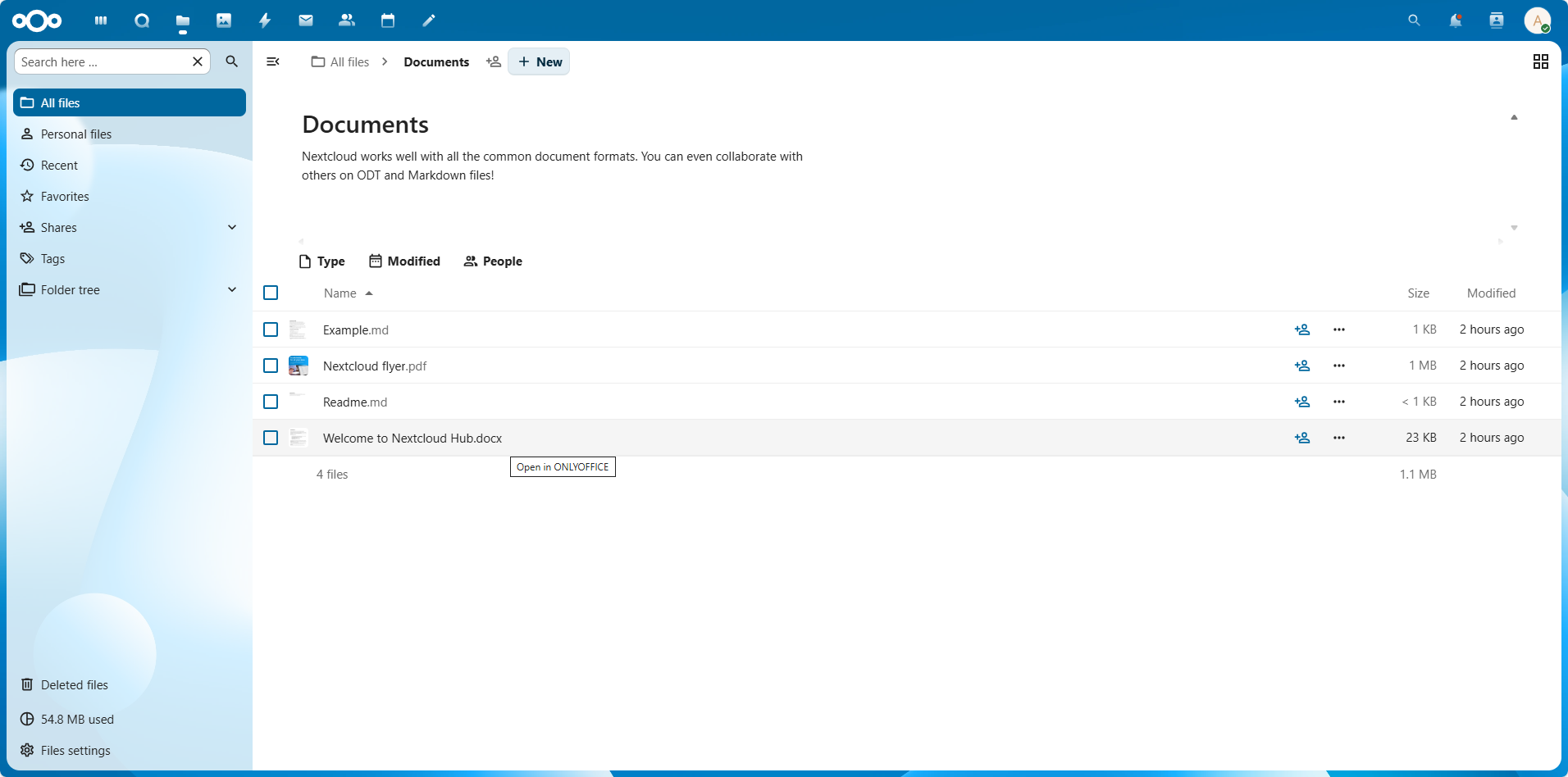Open Deleted files view
This screenshot has width=1568, height=777.
click(74, 685)
